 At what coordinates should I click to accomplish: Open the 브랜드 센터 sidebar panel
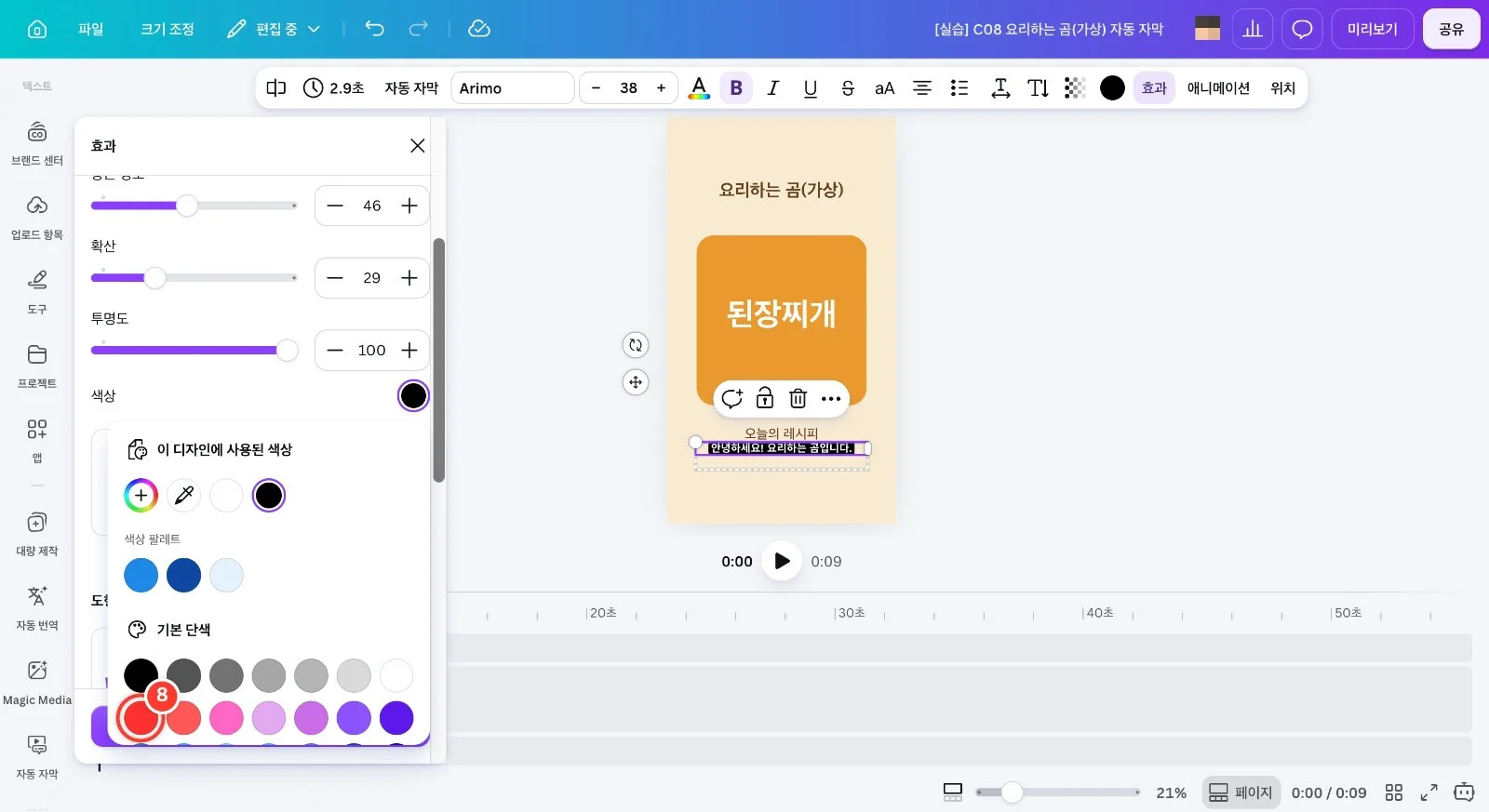click(x=37, y=143)
